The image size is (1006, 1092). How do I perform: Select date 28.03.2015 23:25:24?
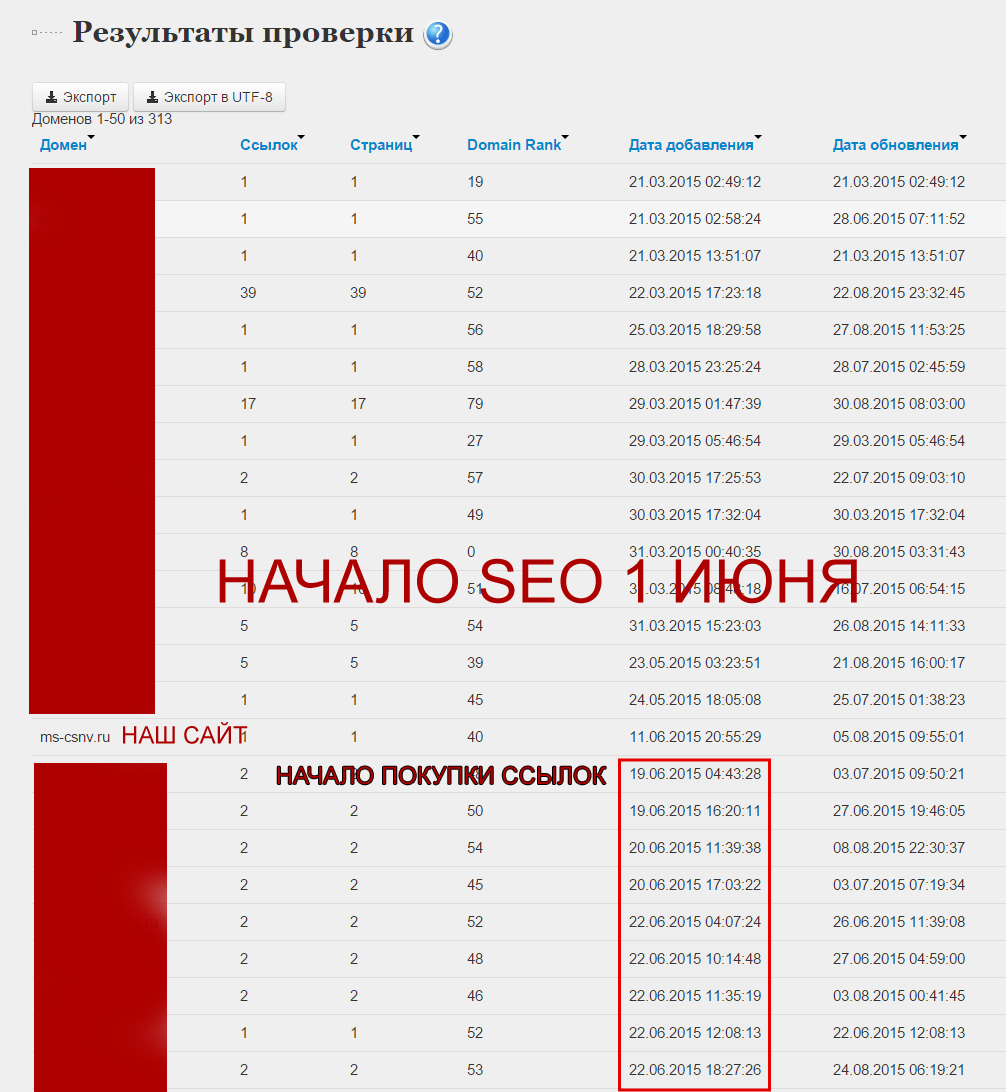pos(695,367)
